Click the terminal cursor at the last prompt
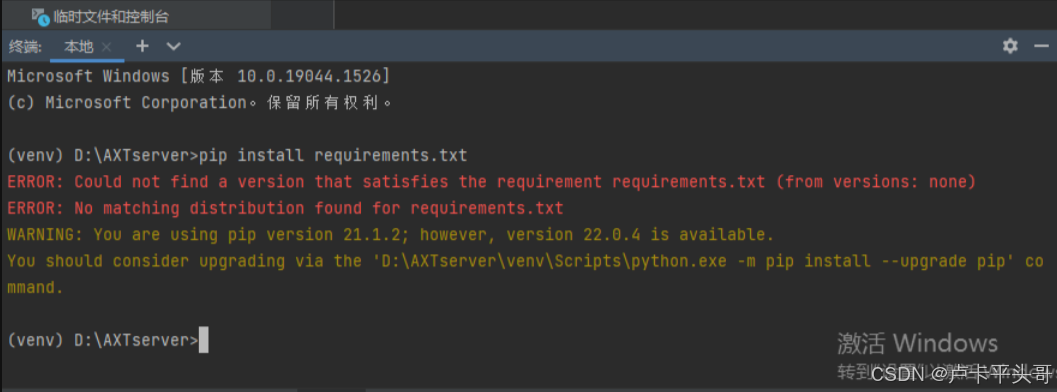 [204, 340]
